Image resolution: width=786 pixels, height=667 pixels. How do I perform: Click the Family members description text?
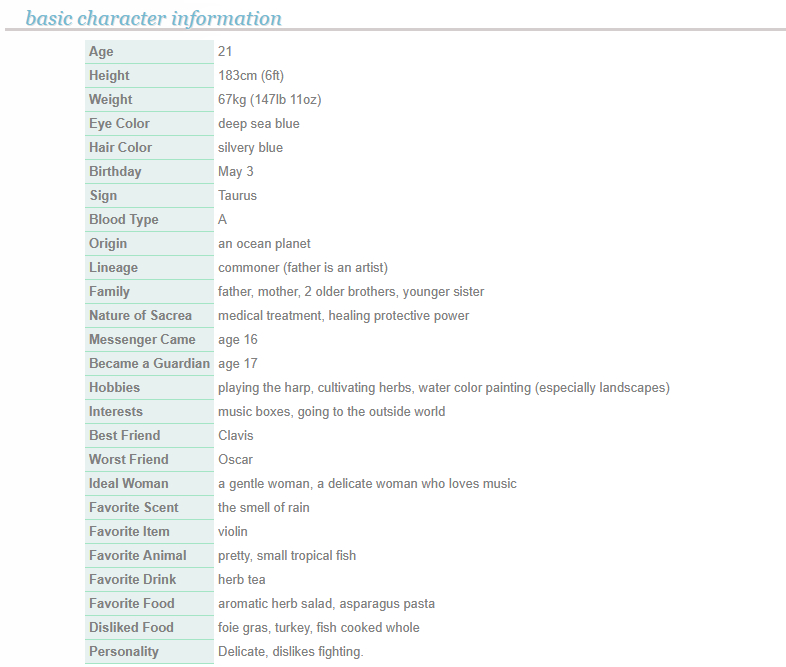351,291
